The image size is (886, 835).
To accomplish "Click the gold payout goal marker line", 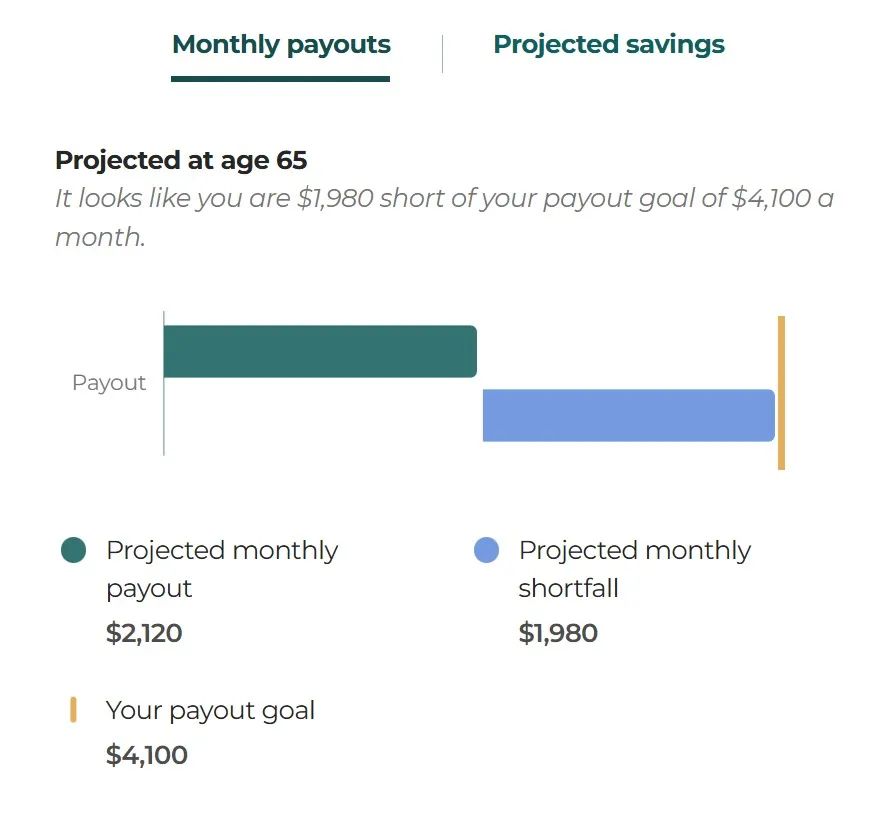I will tap(781, 393).
